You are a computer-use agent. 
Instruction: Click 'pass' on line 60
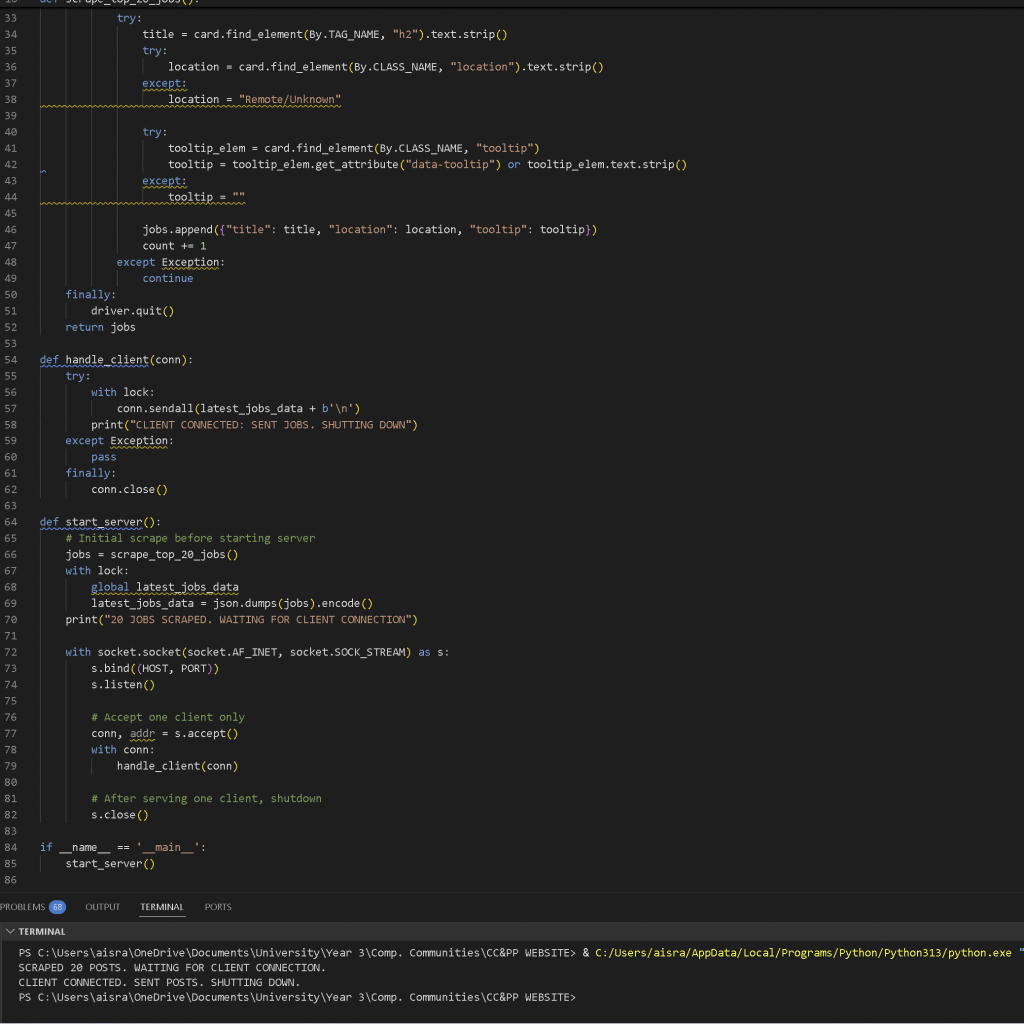pyautogui.click(x=104, y=457)
